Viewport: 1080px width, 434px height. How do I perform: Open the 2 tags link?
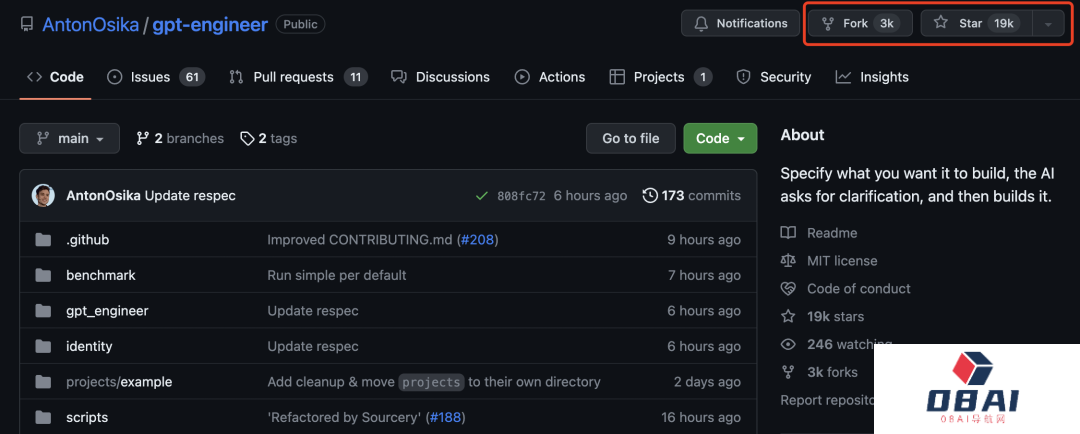point(269,139)
